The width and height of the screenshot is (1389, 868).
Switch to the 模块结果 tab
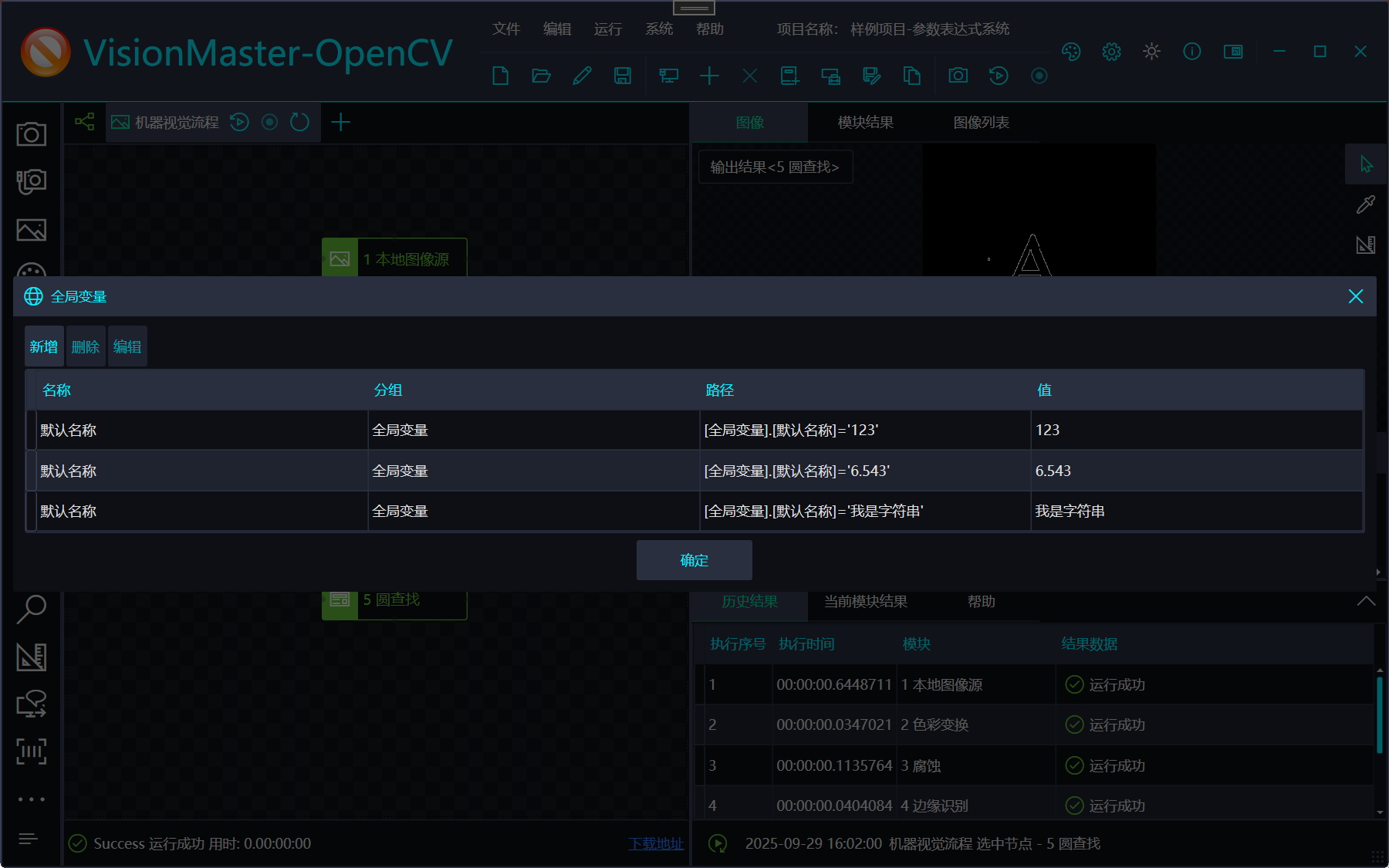865,123
